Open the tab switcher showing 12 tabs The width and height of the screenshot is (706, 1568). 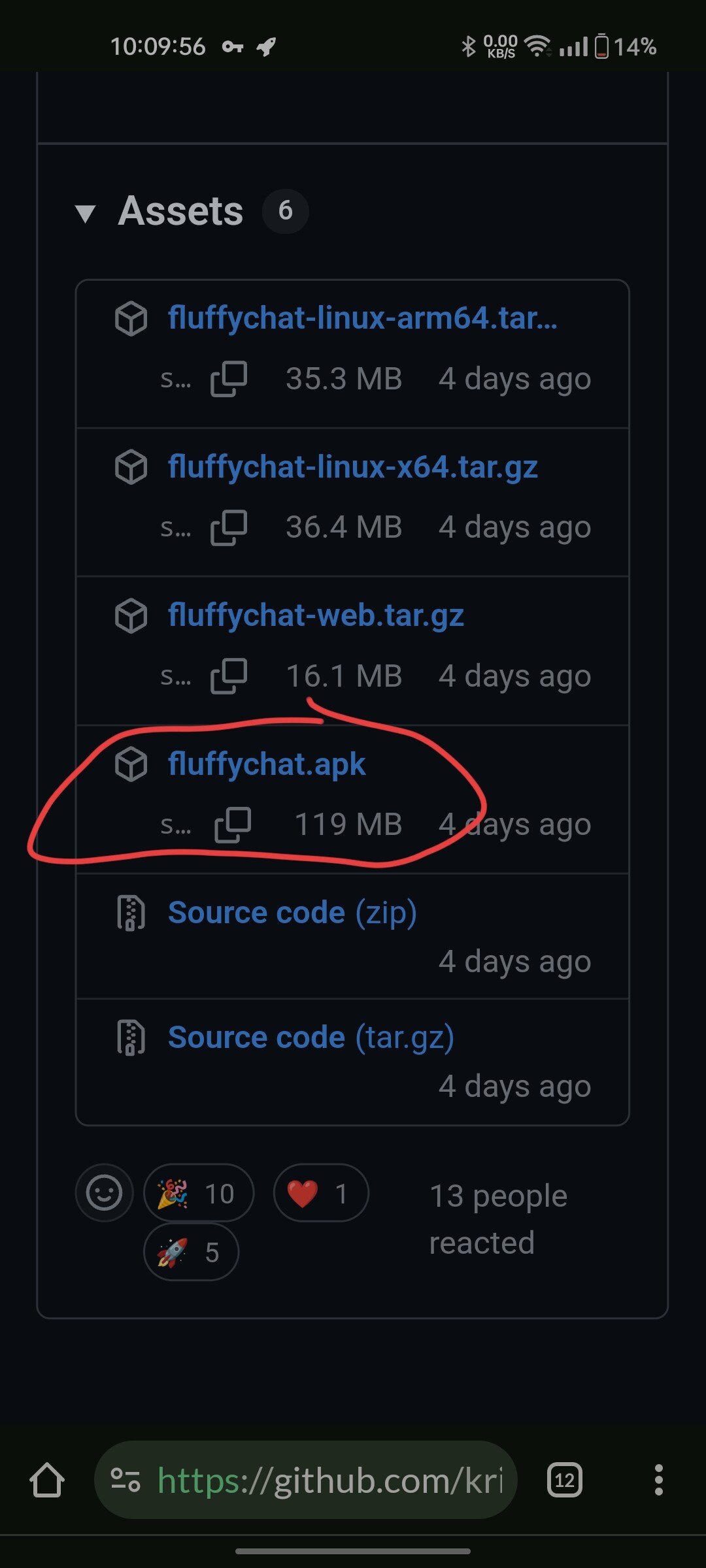pyautogui.click(x=565, y=1480)
